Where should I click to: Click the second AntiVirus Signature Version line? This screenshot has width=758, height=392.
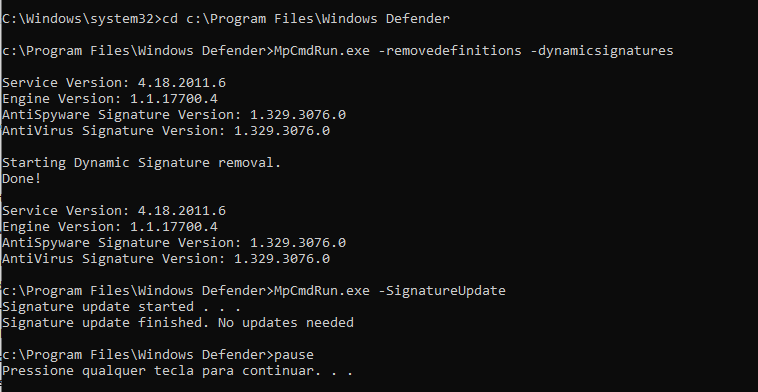pos(166,259)
